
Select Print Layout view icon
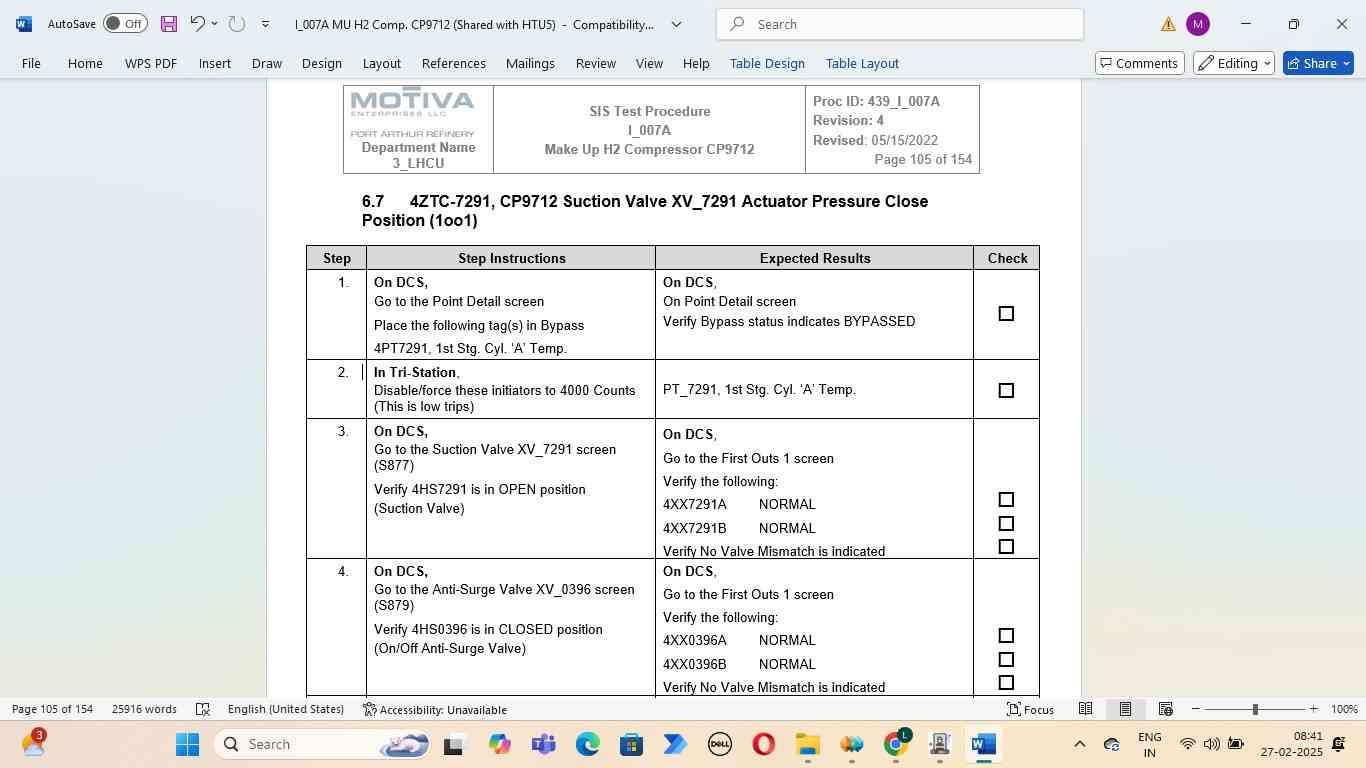[1125, 709]
